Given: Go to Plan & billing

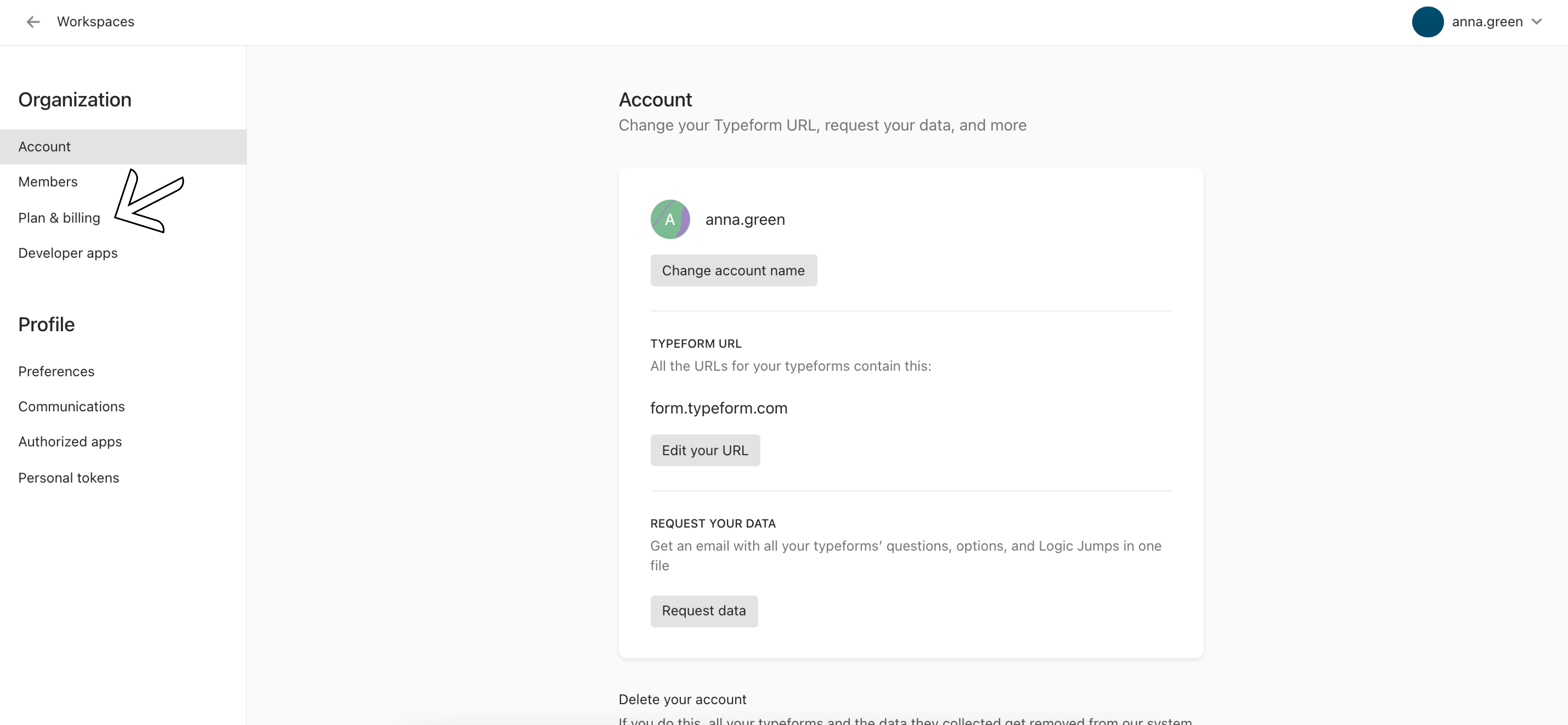Looking at the screenshot, I should (59, 218).
